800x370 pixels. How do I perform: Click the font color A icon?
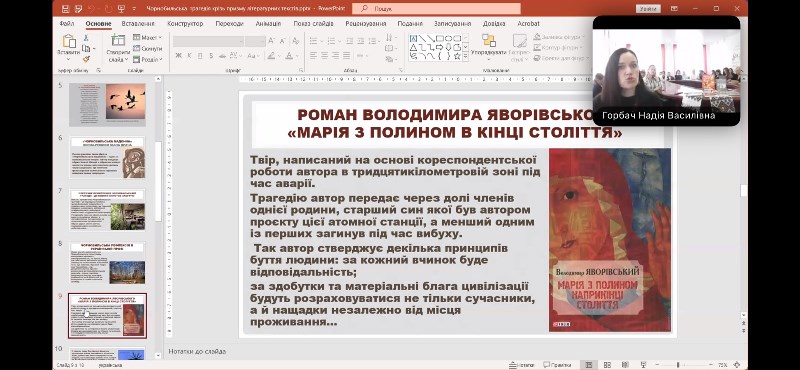tap(289, 55)
